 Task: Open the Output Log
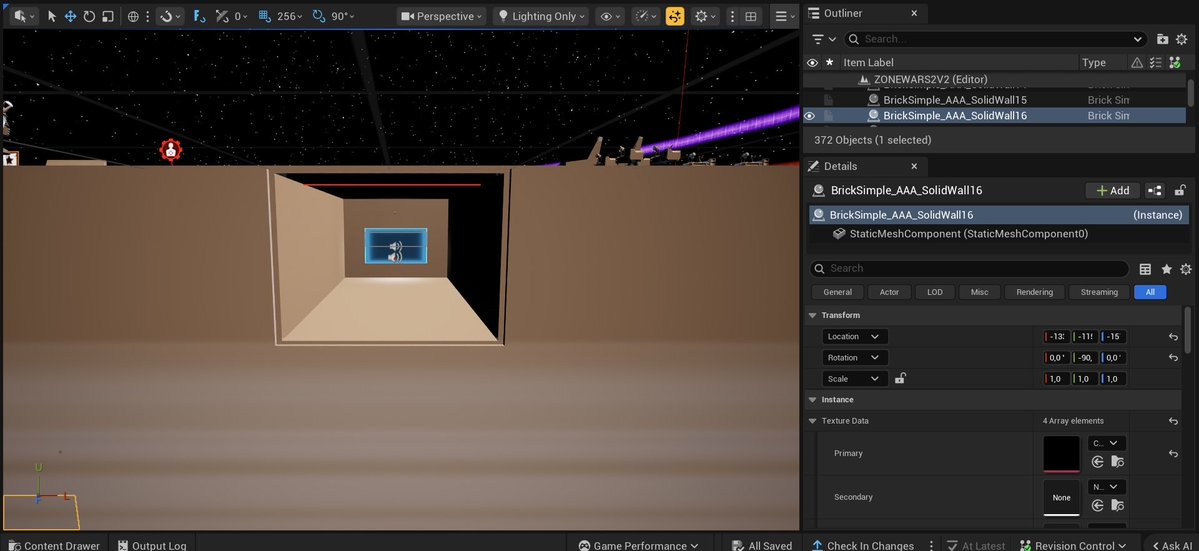153,546
